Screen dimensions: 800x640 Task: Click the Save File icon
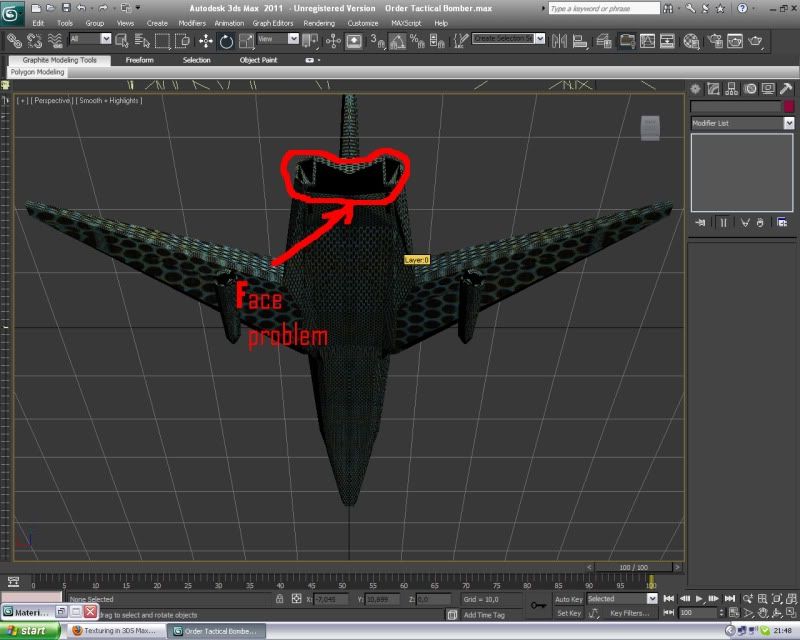tap(66, 8)
